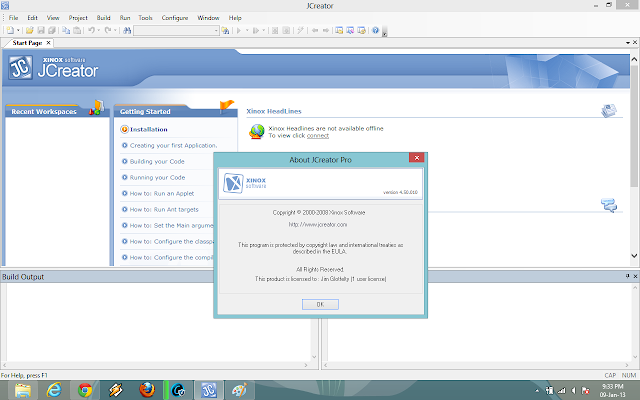Open the document tab list dropdown arrow
Screen dimensions: 640x400
click(x=628, y=42)
